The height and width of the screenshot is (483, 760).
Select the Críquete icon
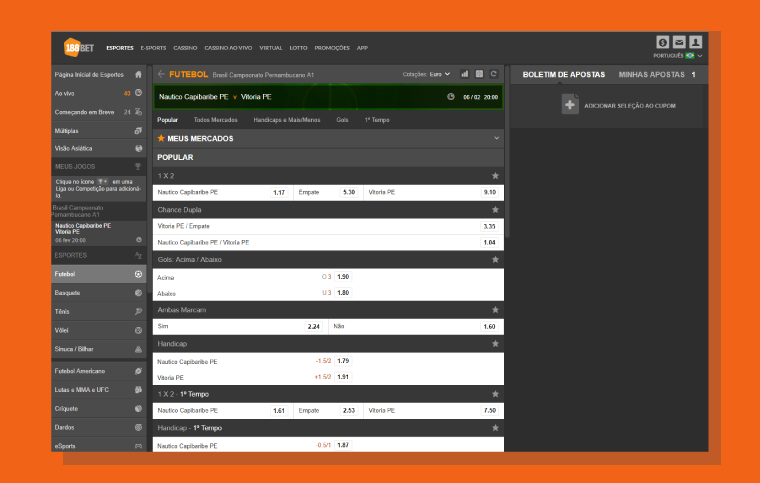[x=138, y=408]
